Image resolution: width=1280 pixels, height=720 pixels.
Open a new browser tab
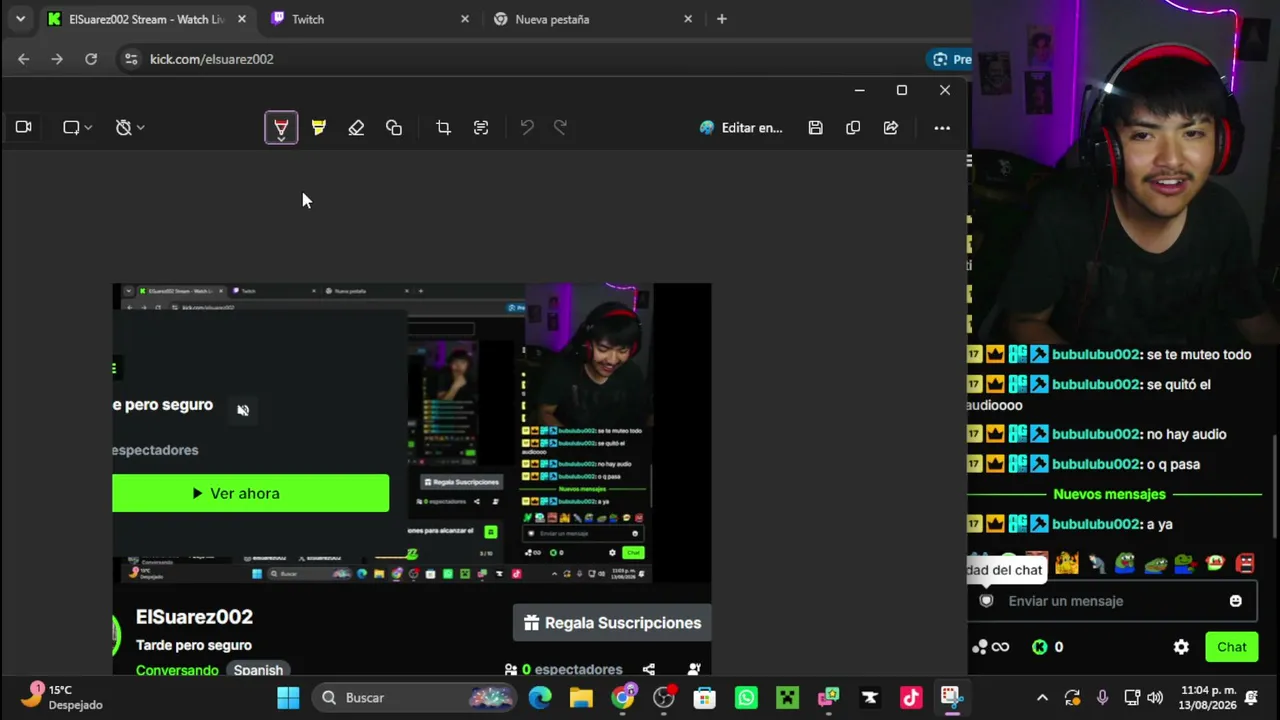tap(722, 19)
